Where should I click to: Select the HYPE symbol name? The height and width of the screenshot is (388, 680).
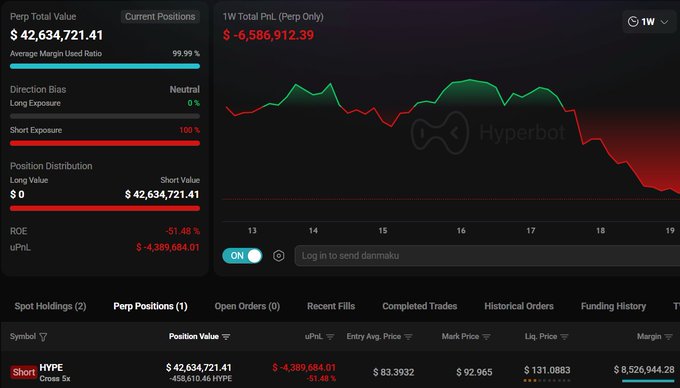(51, 367)
